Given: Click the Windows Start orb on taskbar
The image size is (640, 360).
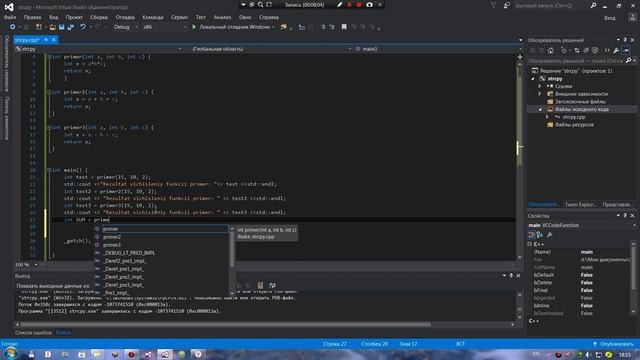Looking at the screenshot, I should (x=10, y=354).
